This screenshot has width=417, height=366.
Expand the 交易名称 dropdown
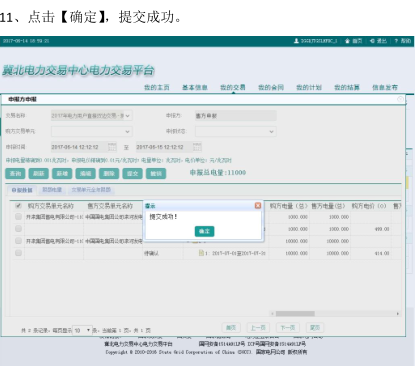[128, 116]
